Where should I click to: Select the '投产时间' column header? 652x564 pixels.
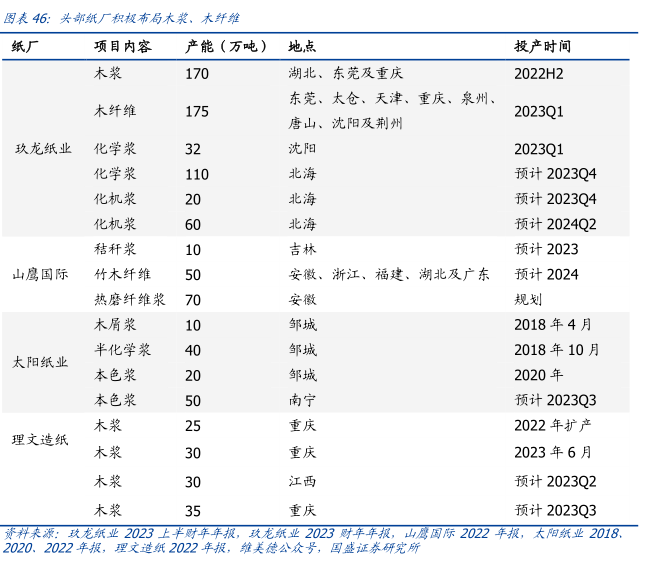543,47
